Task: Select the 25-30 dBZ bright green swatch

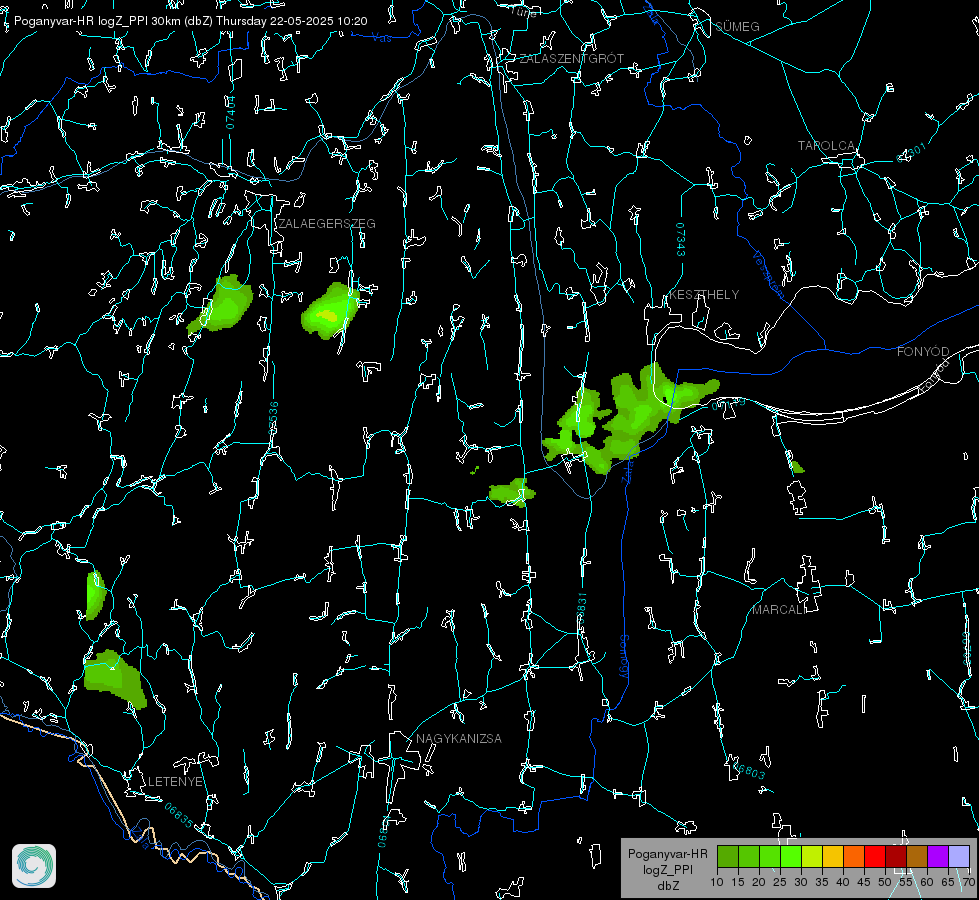Action: (791, 856)
